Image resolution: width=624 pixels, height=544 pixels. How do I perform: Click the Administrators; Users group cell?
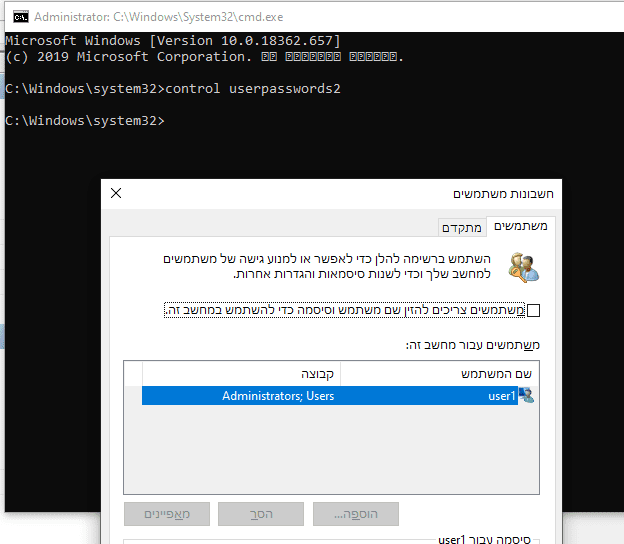(278, 396)
